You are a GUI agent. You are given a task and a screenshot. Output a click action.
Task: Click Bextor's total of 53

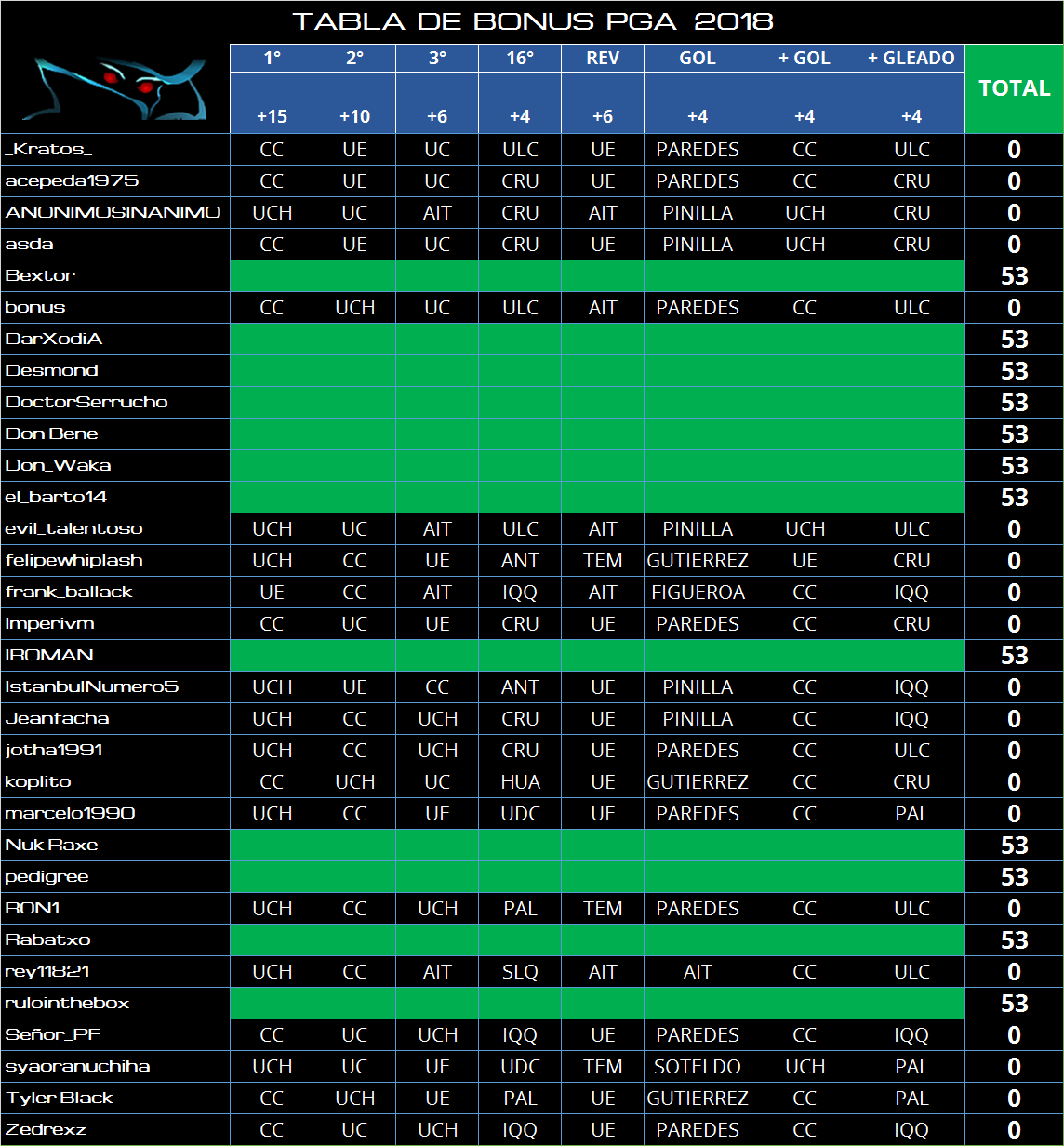pyautogui.click(x=1014, y=276)
